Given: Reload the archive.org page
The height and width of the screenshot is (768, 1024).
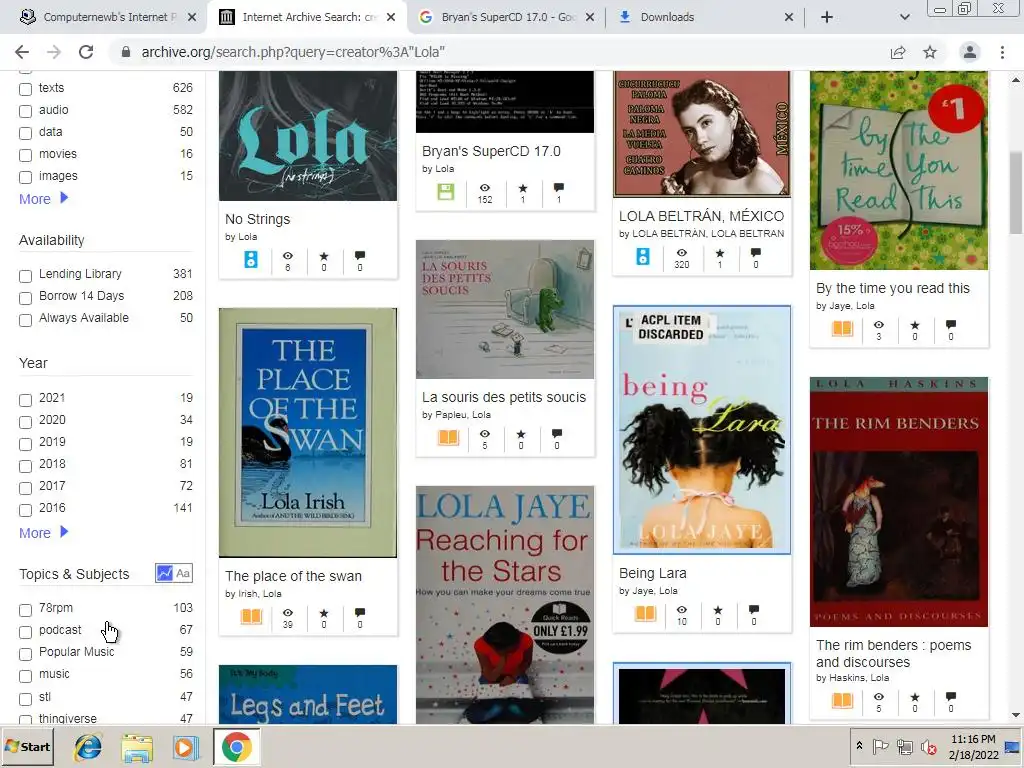Looking at the screenshot, I should pyautogui.click(x=86, y=52).
